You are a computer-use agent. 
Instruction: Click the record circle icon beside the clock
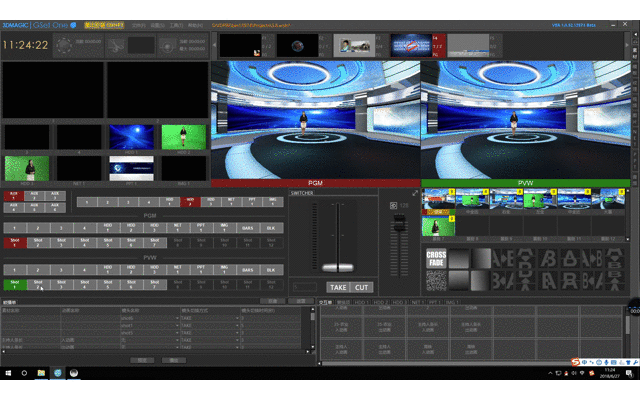point(64,45)
